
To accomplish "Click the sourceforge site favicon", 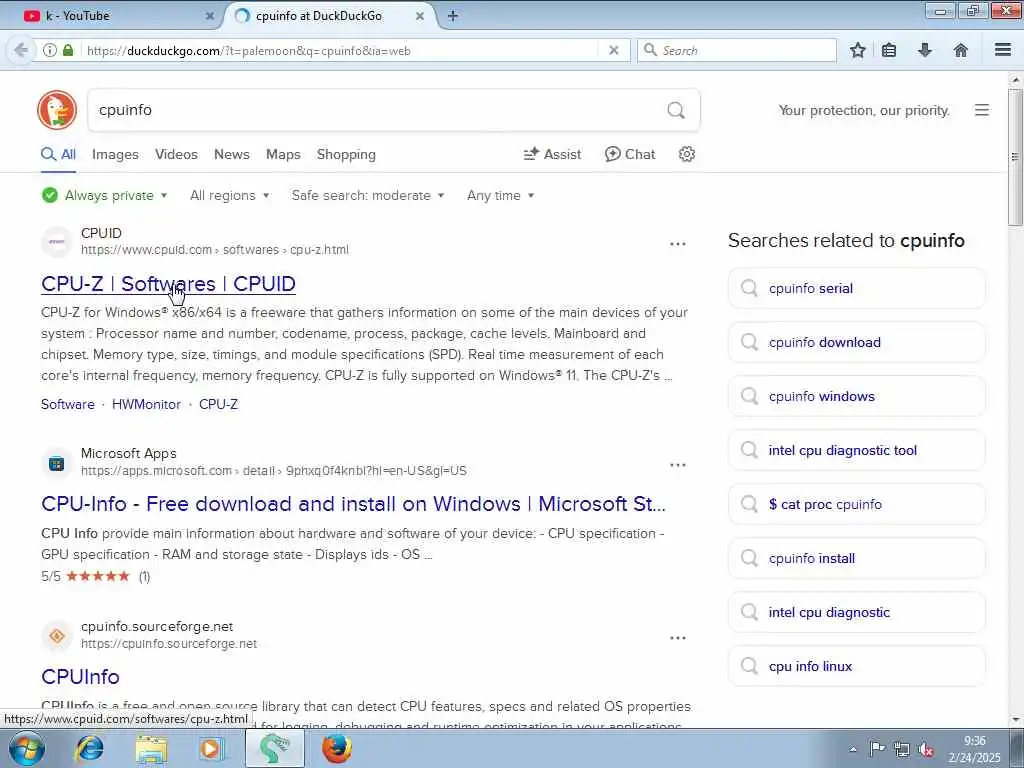I will [57, 635].
